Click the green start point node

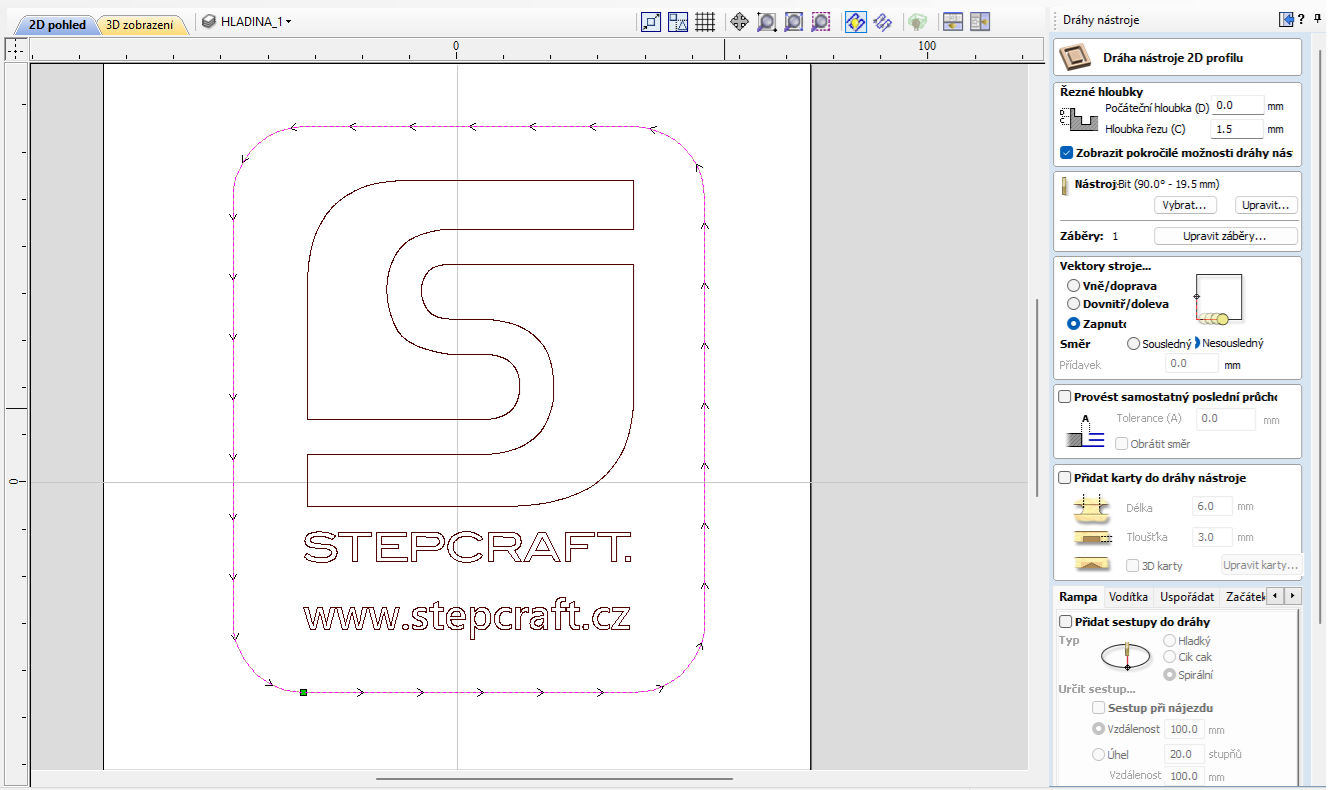click(303, 691)
